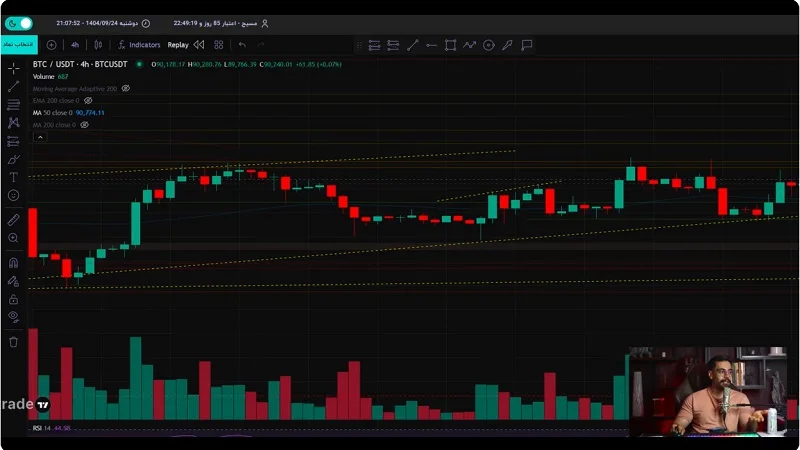Open the emoji icons tool
This screenshot has height=450, width=800.
(x=13, y=195)
